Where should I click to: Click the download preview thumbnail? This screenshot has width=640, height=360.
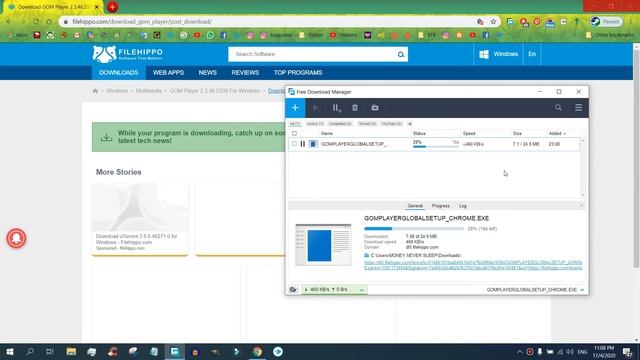[323, 244]
